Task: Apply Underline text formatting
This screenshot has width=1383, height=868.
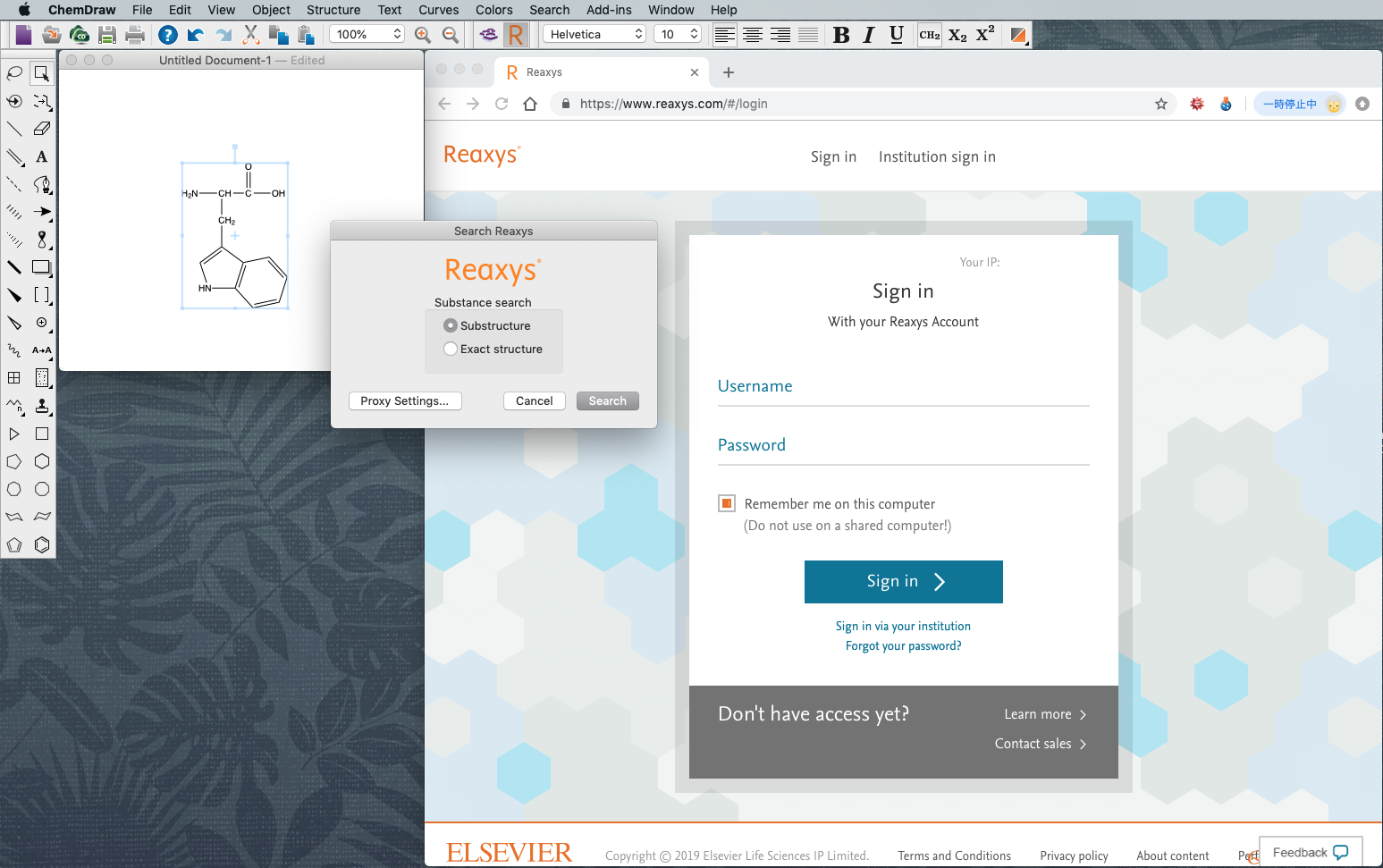Action: point(897,35)
